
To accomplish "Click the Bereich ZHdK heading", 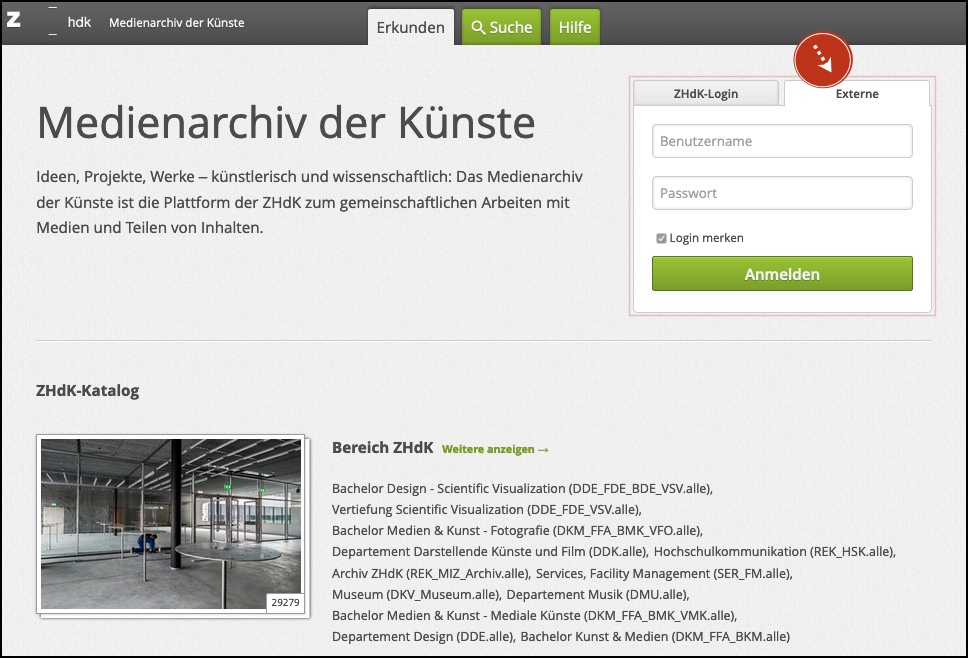I will [x=382, y=448].
